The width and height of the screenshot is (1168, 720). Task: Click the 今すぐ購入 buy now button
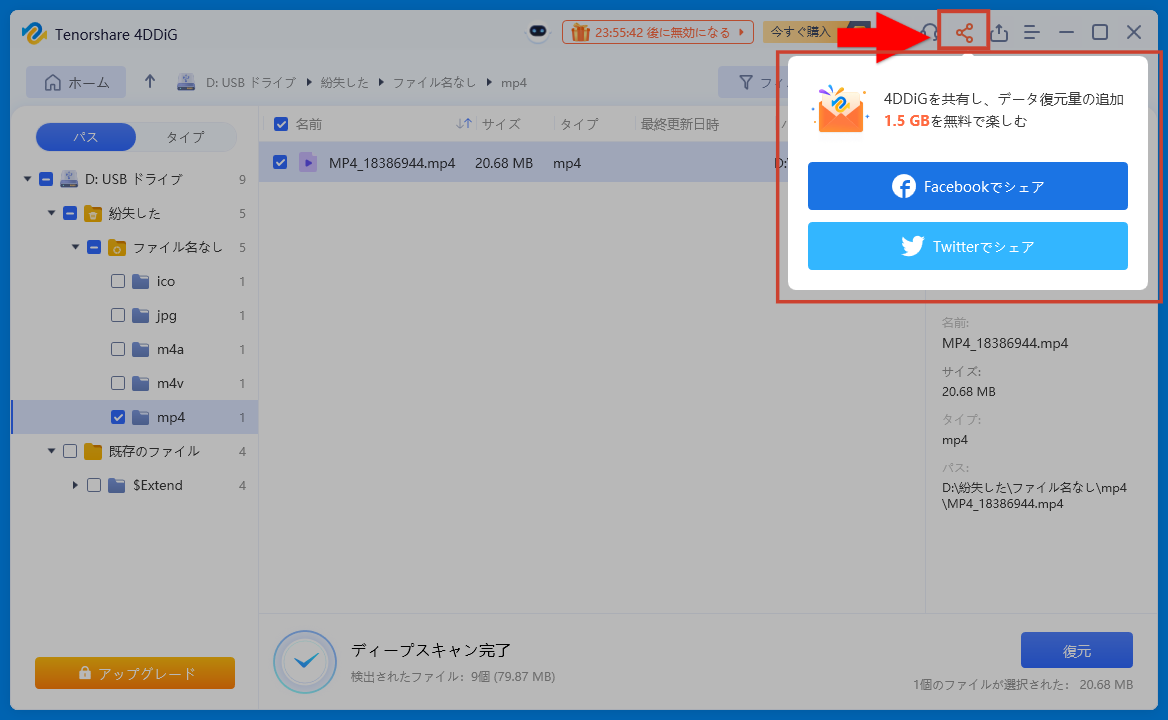[801, 32]
